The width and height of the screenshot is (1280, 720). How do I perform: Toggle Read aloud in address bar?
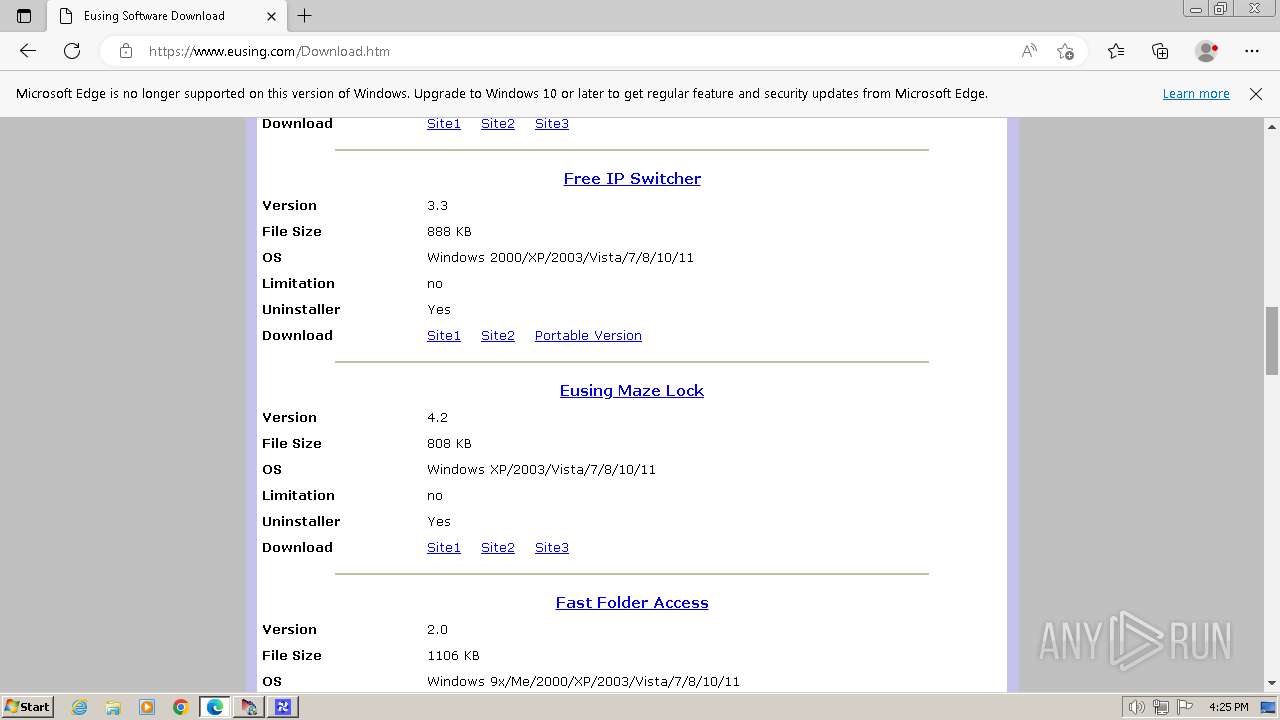[1029, 51]
